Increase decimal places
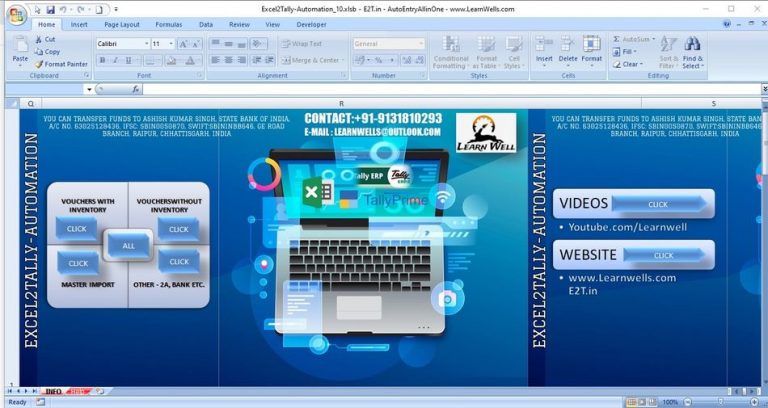 407,60
